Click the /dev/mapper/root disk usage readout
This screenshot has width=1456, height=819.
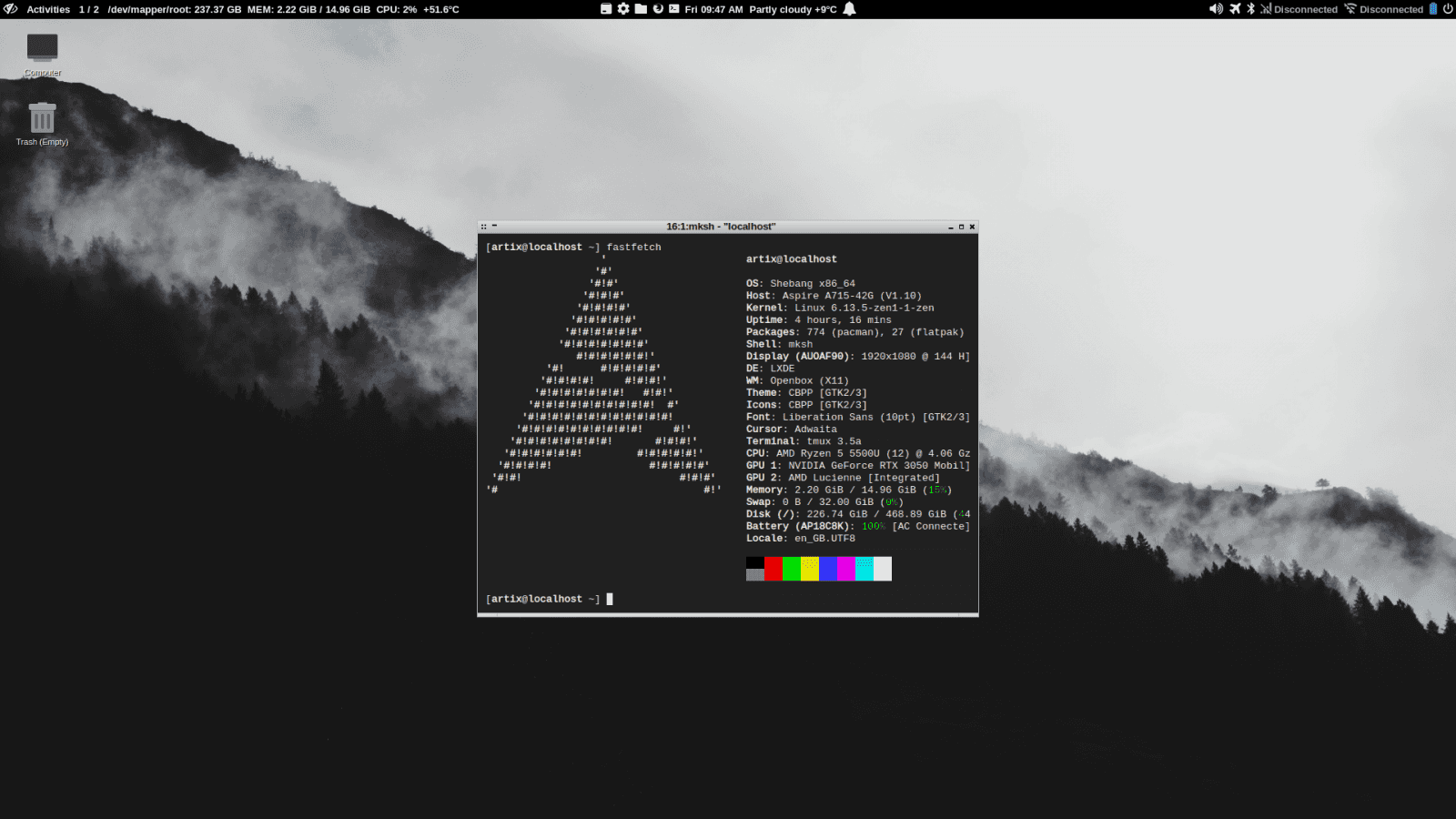(175, 9)
